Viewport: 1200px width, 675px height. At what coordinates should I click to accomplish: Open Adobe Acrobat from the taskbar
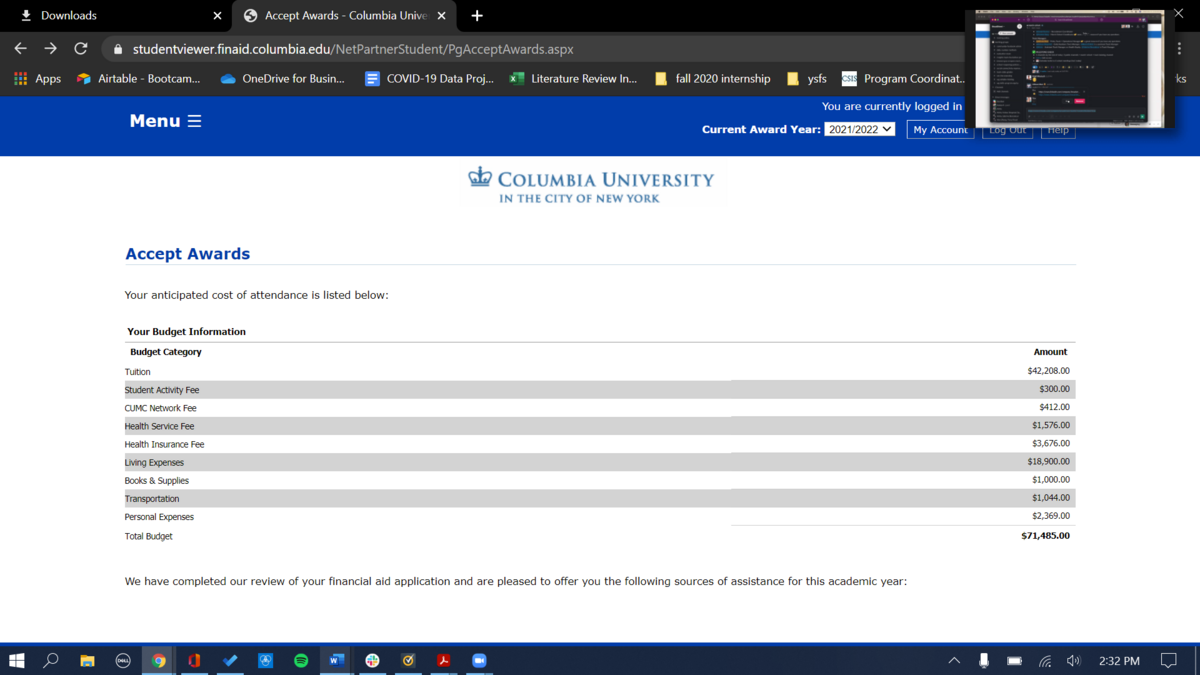click(x=443, y=660)
